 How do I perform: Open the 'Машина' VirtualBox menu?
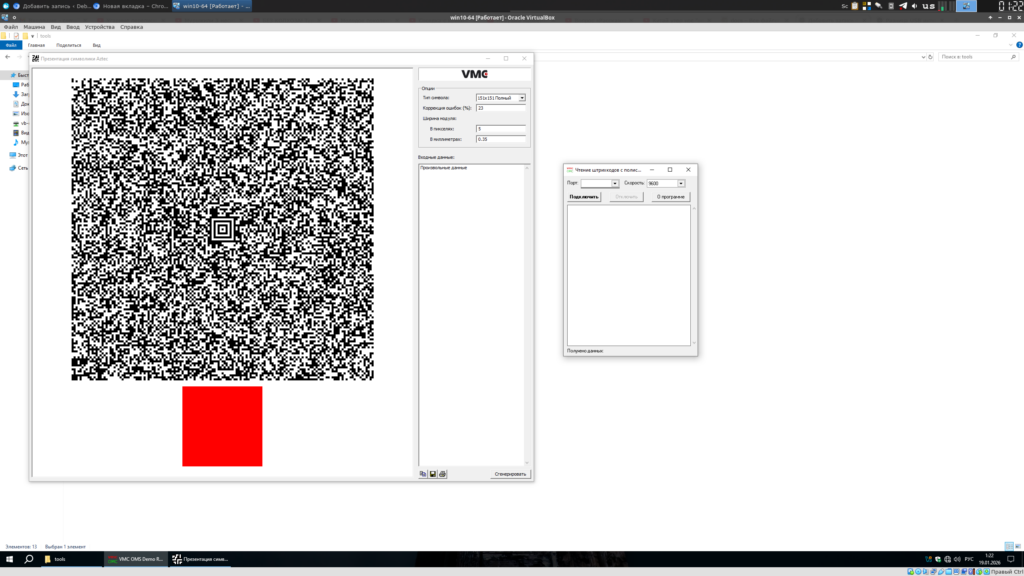(x=34, y=27)
